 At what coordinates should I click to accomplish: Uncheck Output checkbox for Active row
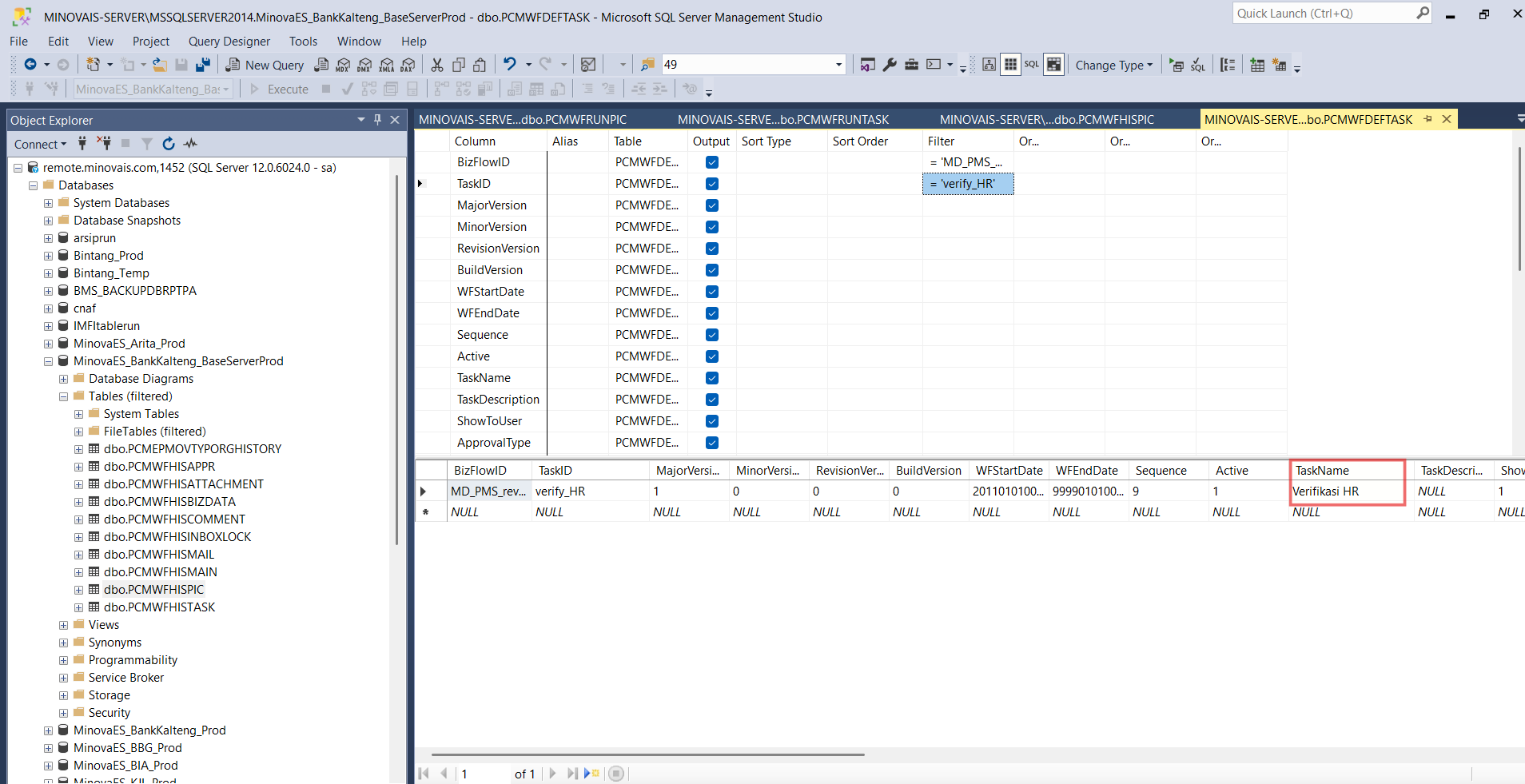712,356
